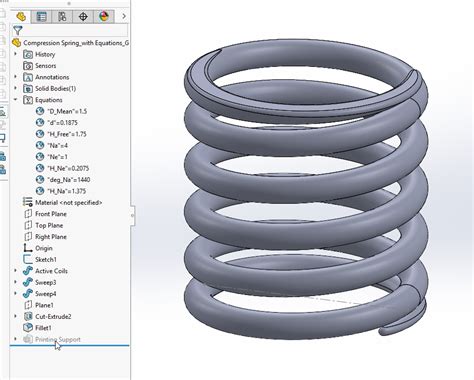Select the Right Plane icon

point(28,236)
